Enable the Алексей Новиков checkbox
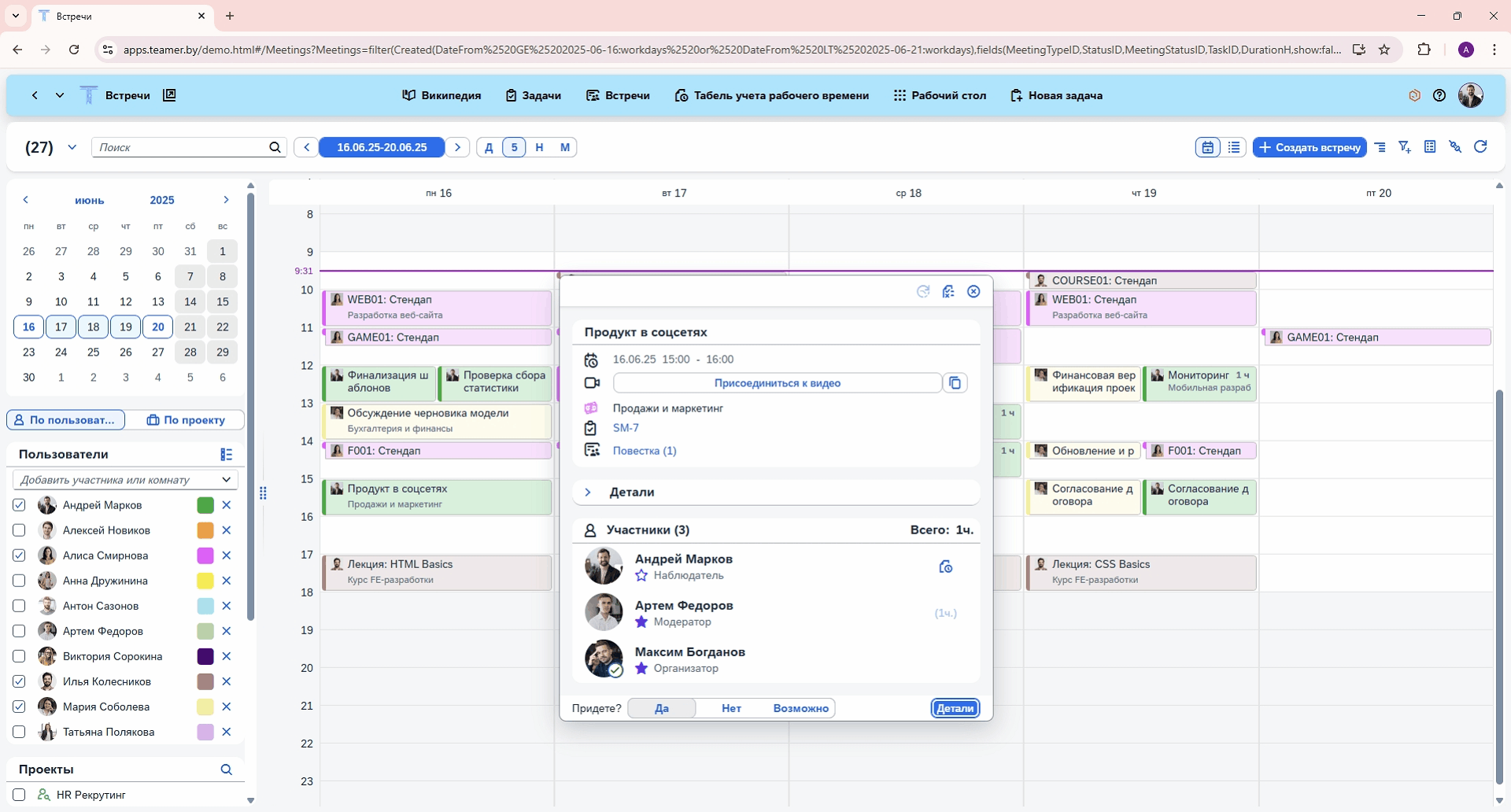1511x812 pixels. click(20, 530)
